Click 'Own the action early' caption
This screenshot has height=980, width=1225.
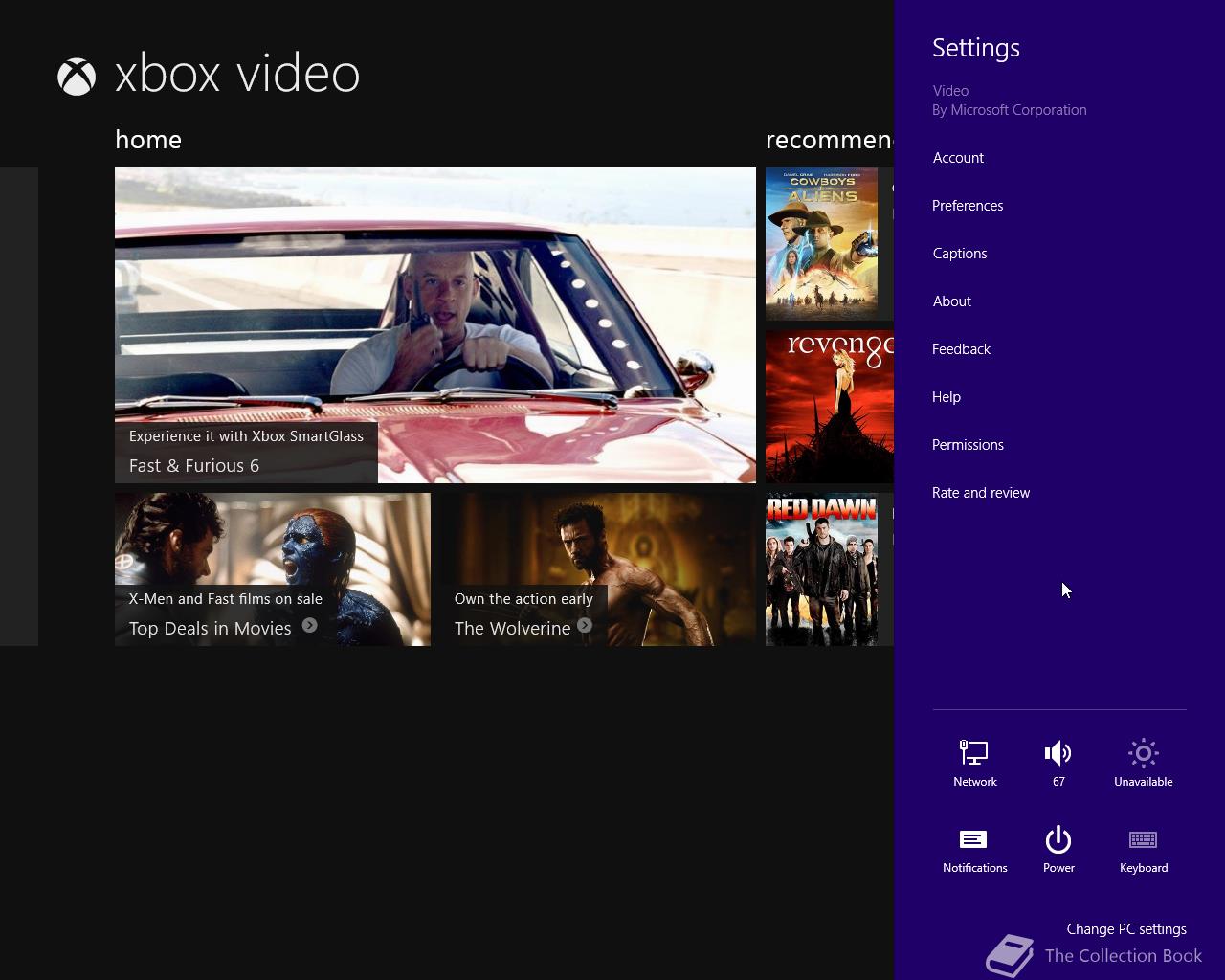click(523, 599)
